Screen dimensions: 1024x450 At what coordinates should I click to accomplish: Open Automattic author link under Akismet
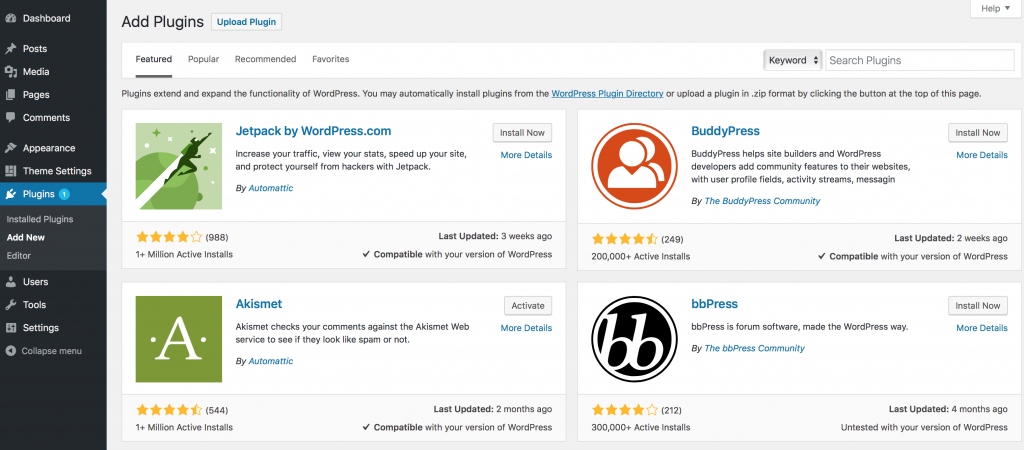[x=270, y=361]
